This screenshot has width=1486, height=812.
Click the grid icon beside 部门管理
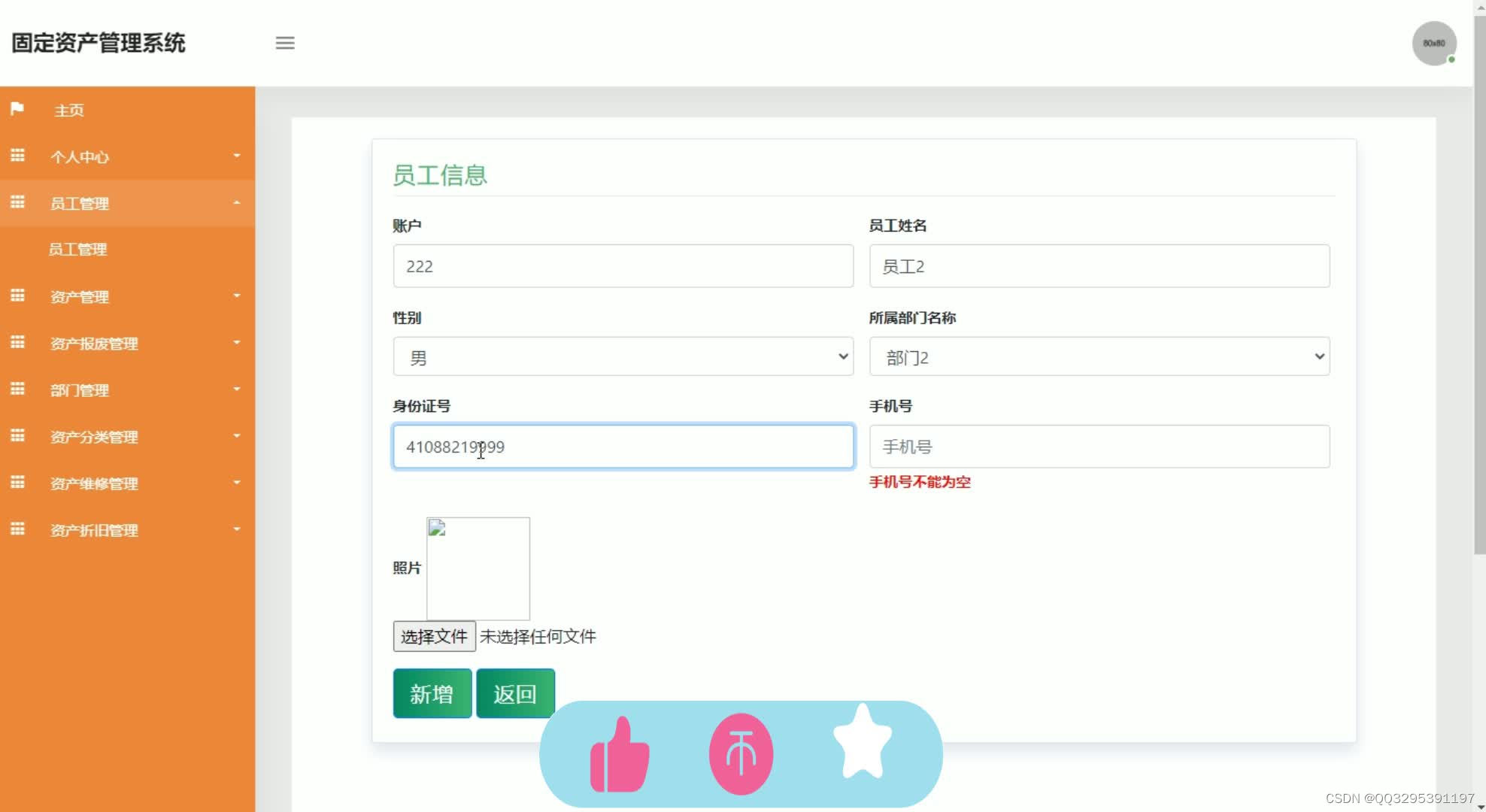tap(17, 389)
